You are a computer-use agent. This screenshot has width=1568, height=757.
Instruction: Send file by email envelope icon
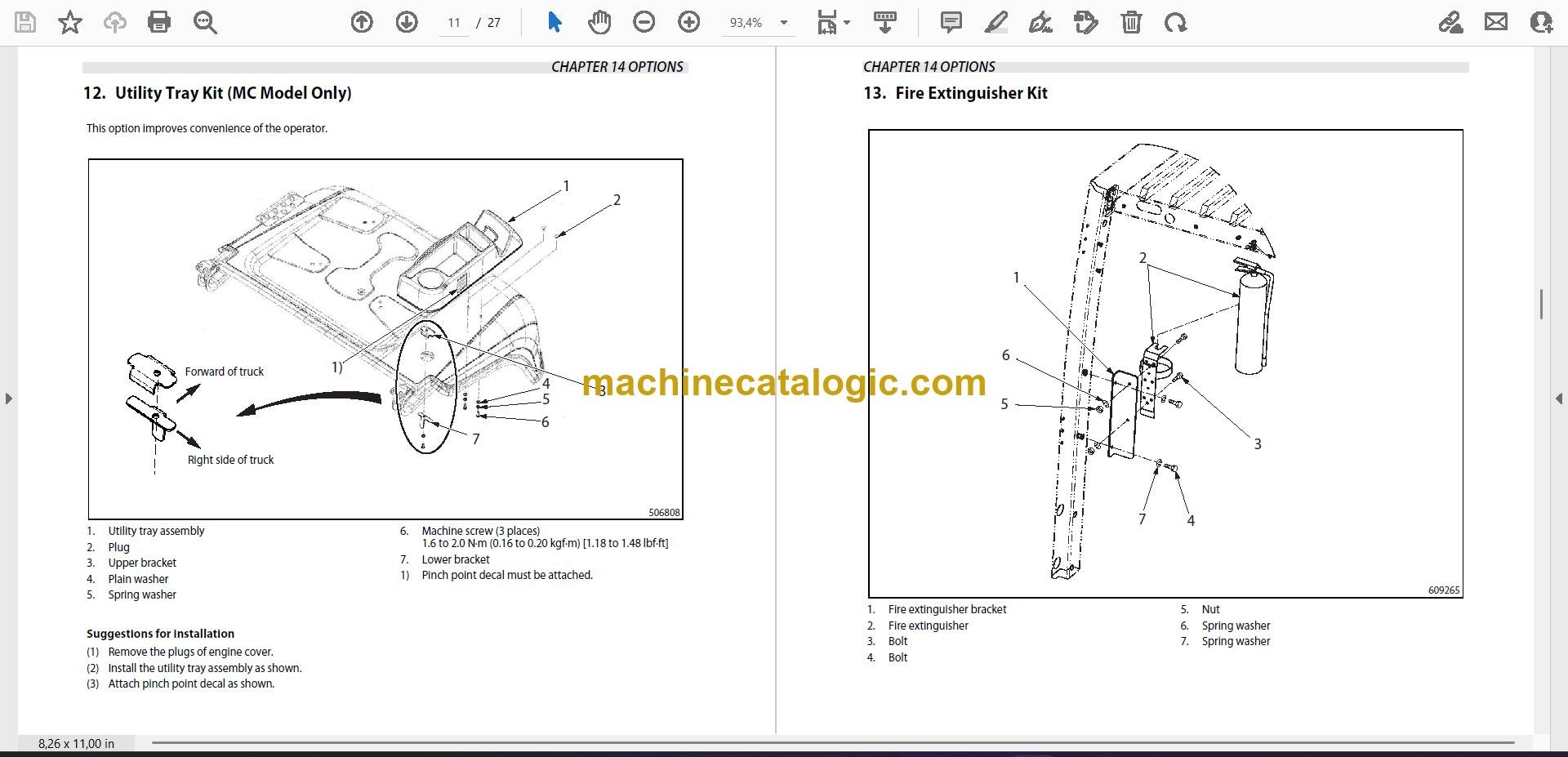click(1496, 22)
